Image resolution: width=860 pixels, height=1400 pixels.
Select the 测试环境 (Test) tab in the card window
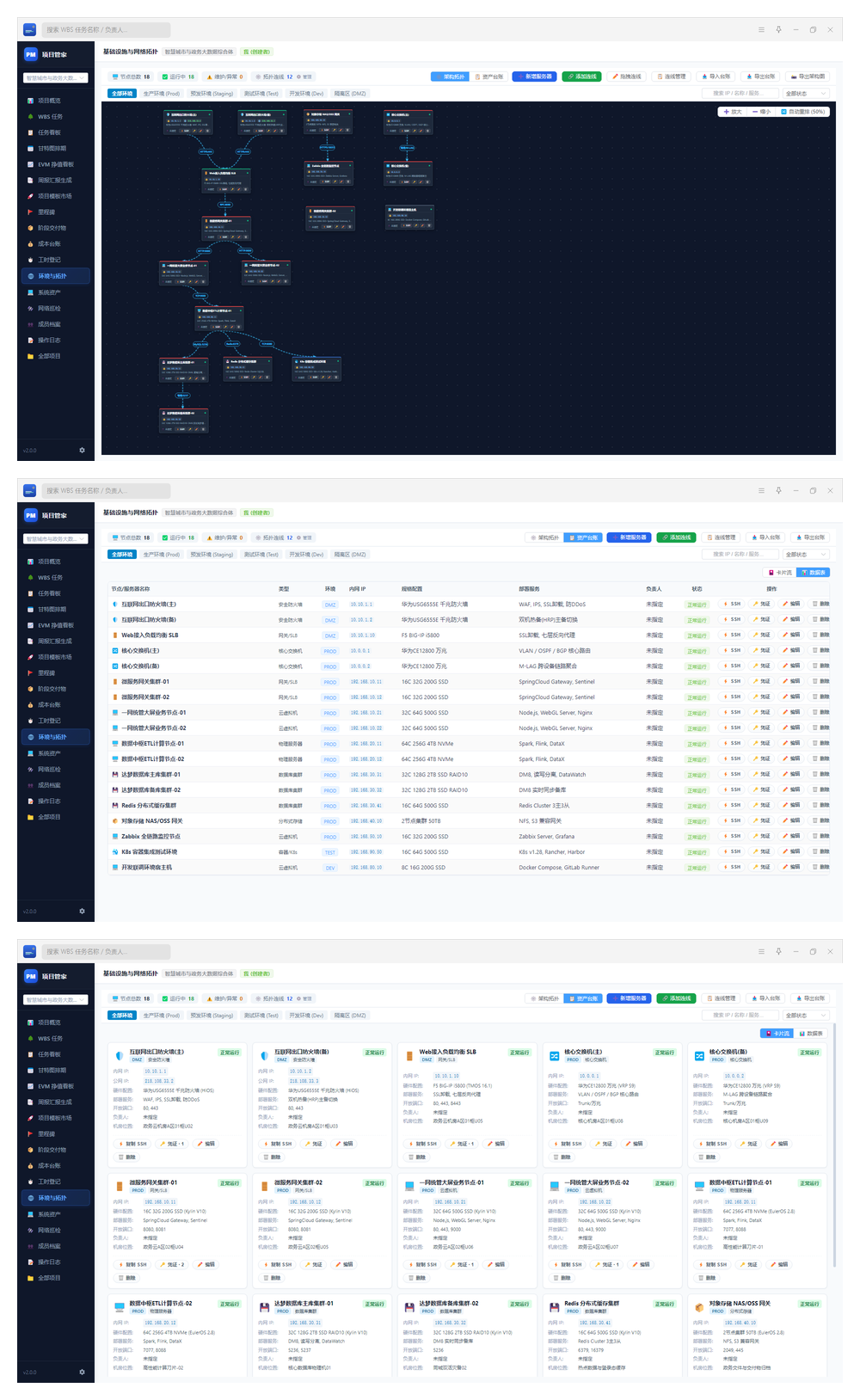tap(261, 1016)
